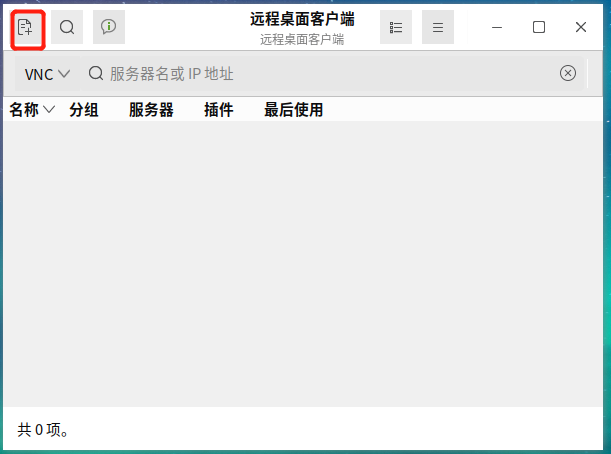Select the 服务器 column header
Screen dimensions: 611x454
click(151, 110)
